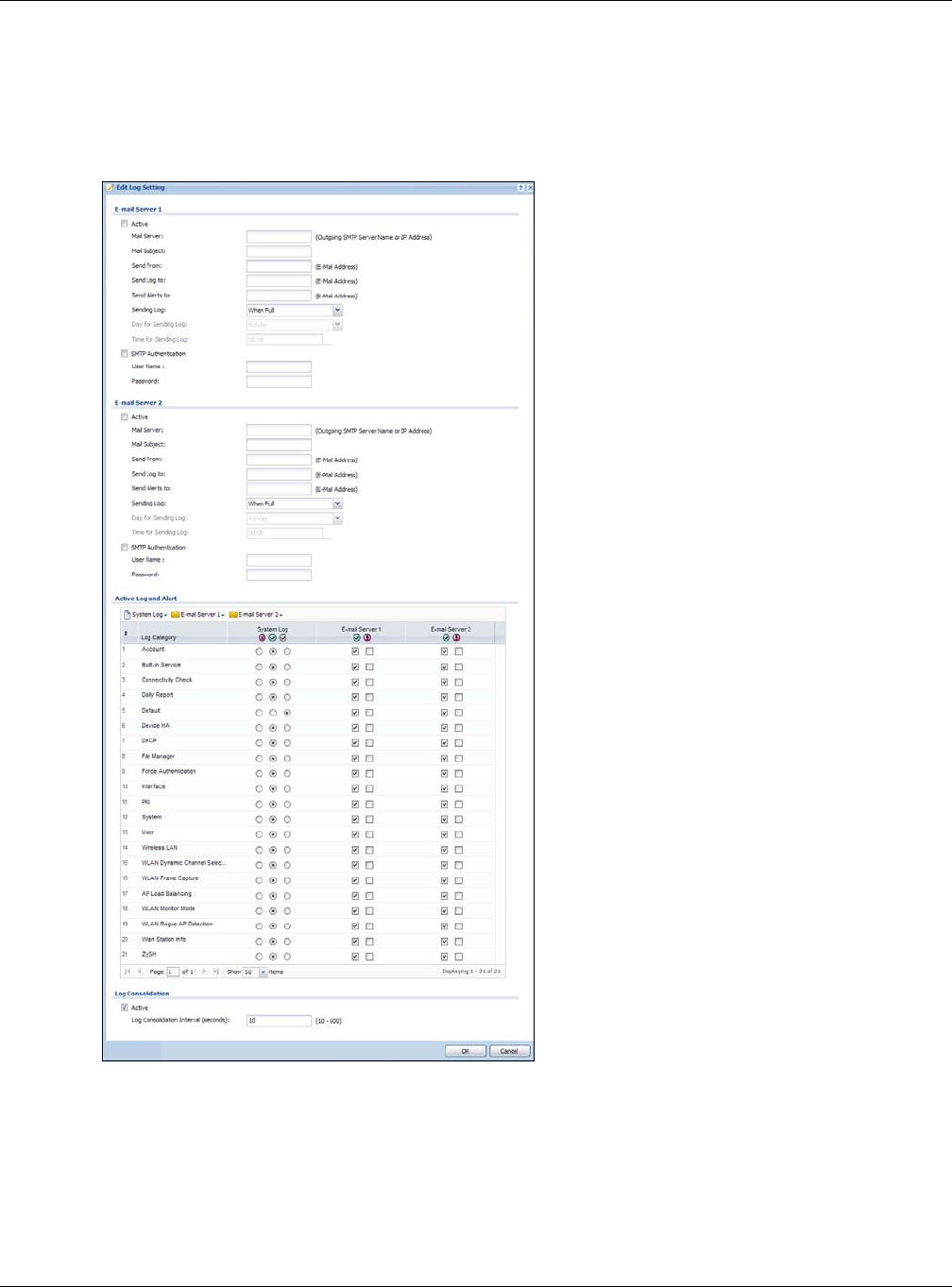Select disable system log radio for Account row
This screenshot has width=952, height=1287.
tap(259, 652)
